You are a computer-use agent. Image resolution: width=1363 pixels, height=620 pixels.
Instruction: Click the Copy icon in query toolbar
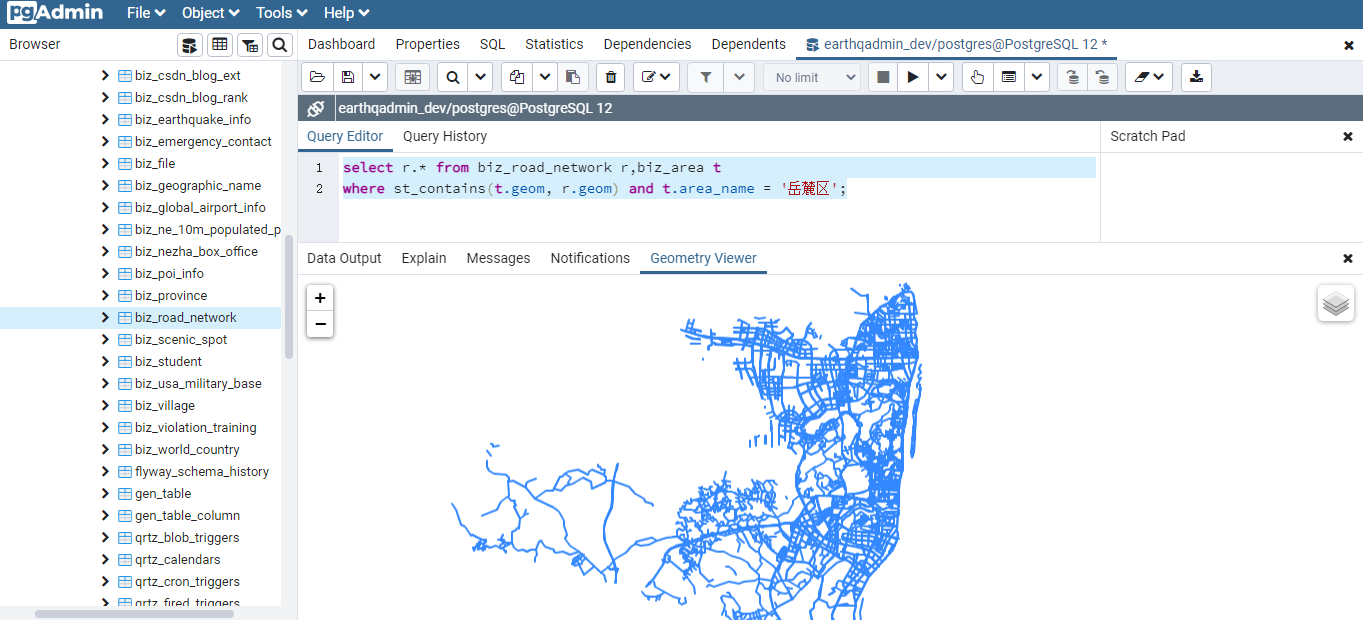pyautogui.click(x=517, y=77)
